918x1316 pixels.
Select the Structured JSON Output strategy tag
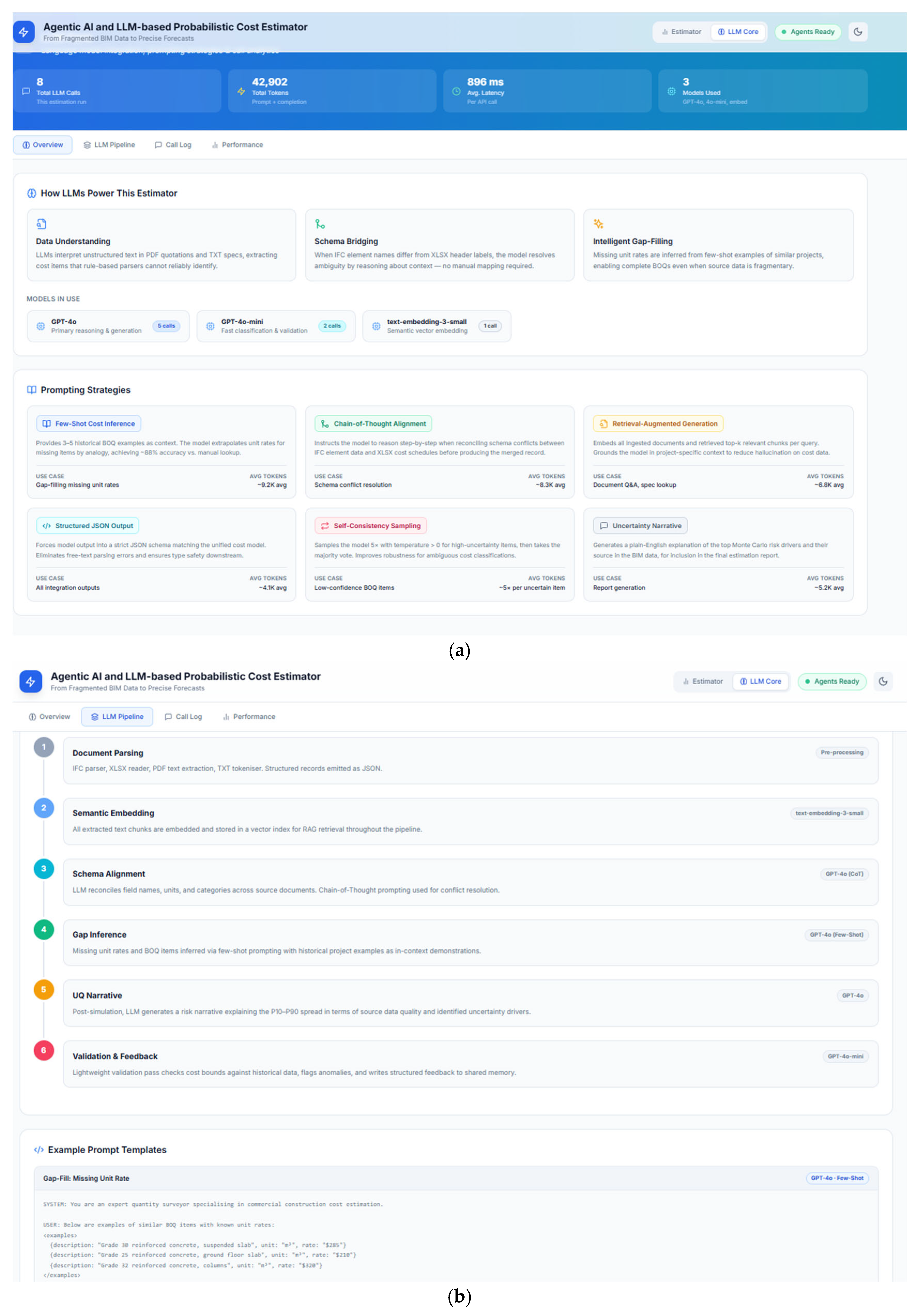click(88, 526)
